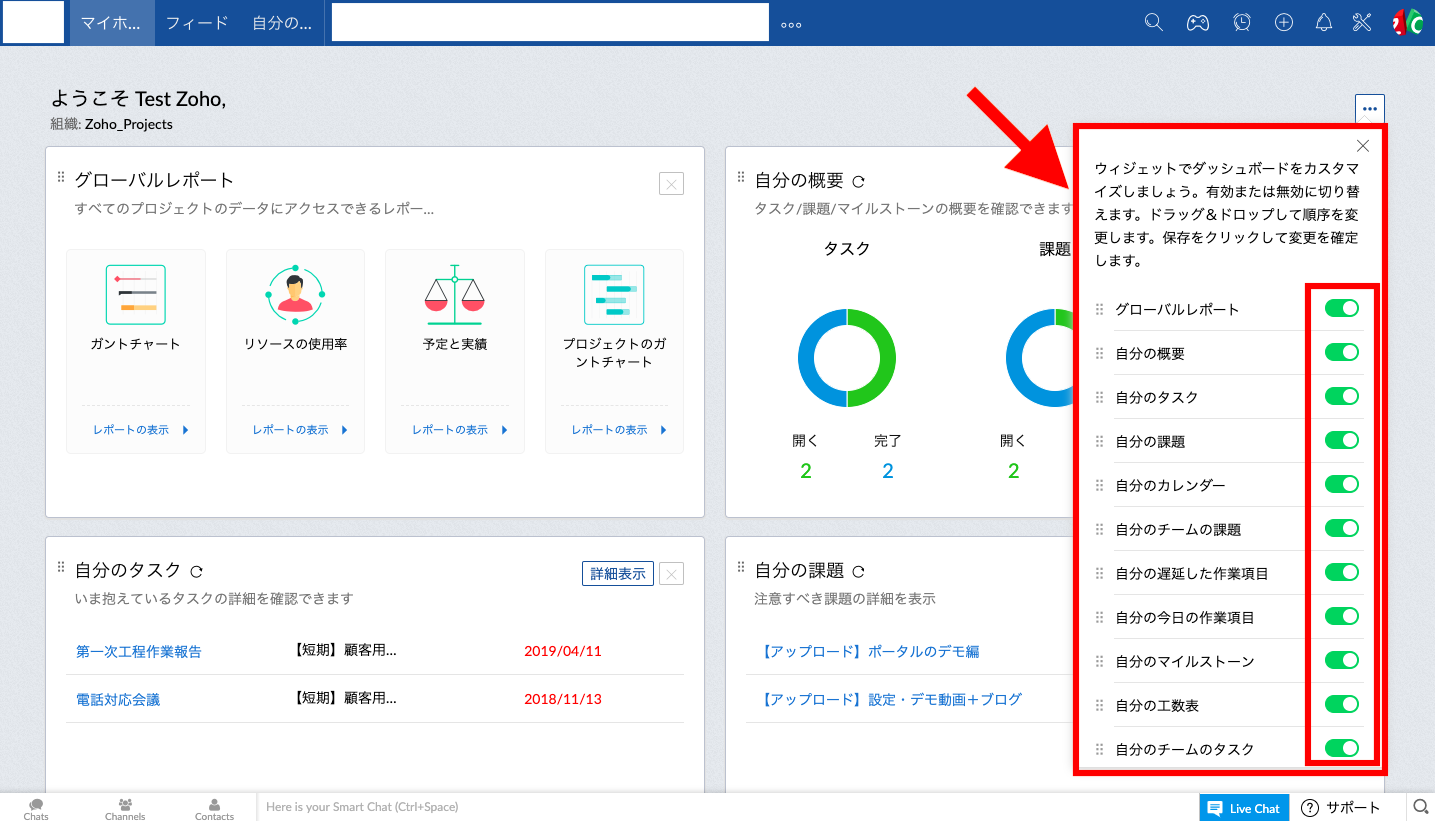The width and height of the screenshot is (1435, 821).
Task: Open task 第一次工程作業報告
Action: [x=139, y=652]
